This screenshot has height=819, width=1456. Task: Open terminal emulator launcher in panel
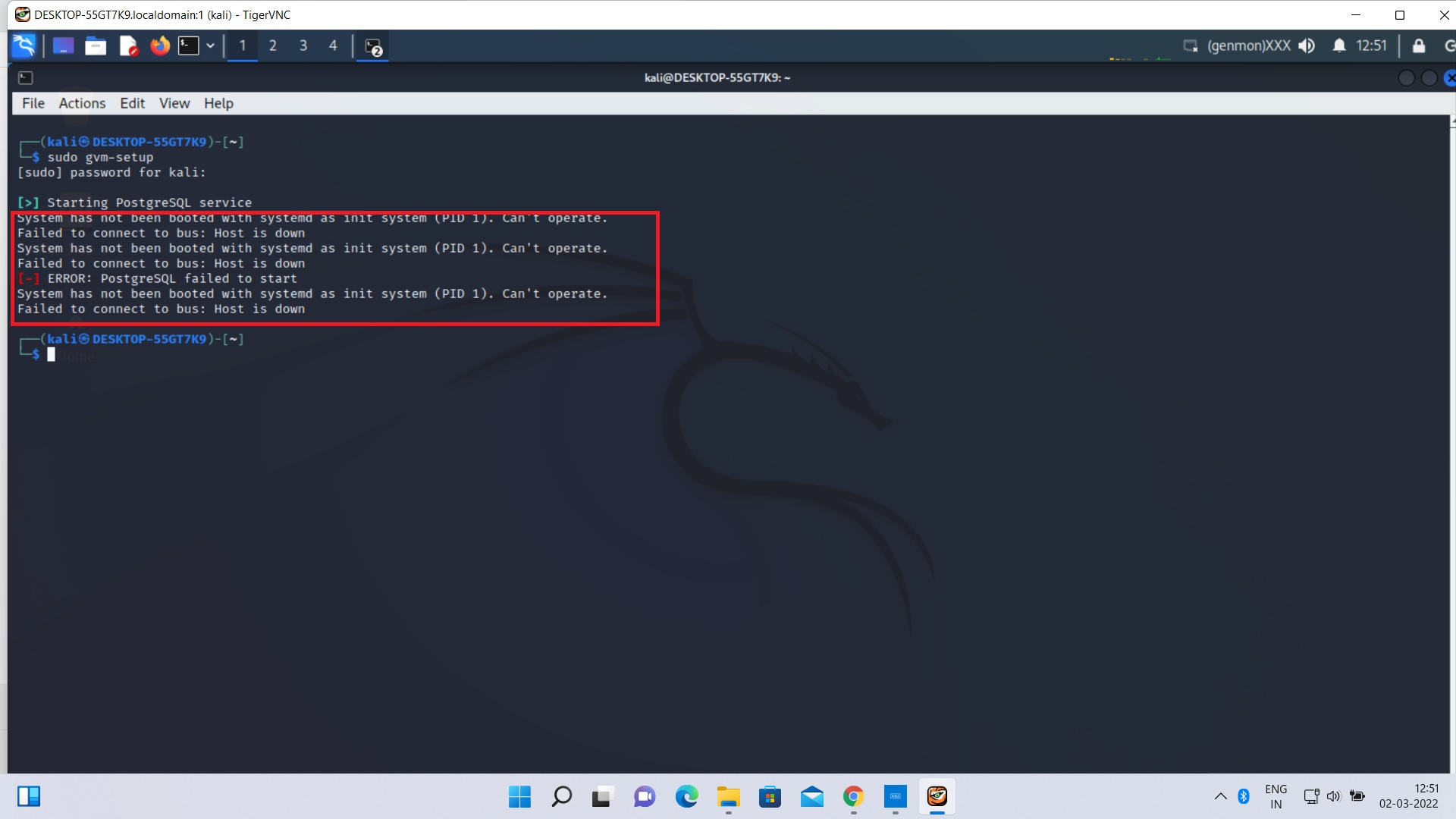(188, 46)
